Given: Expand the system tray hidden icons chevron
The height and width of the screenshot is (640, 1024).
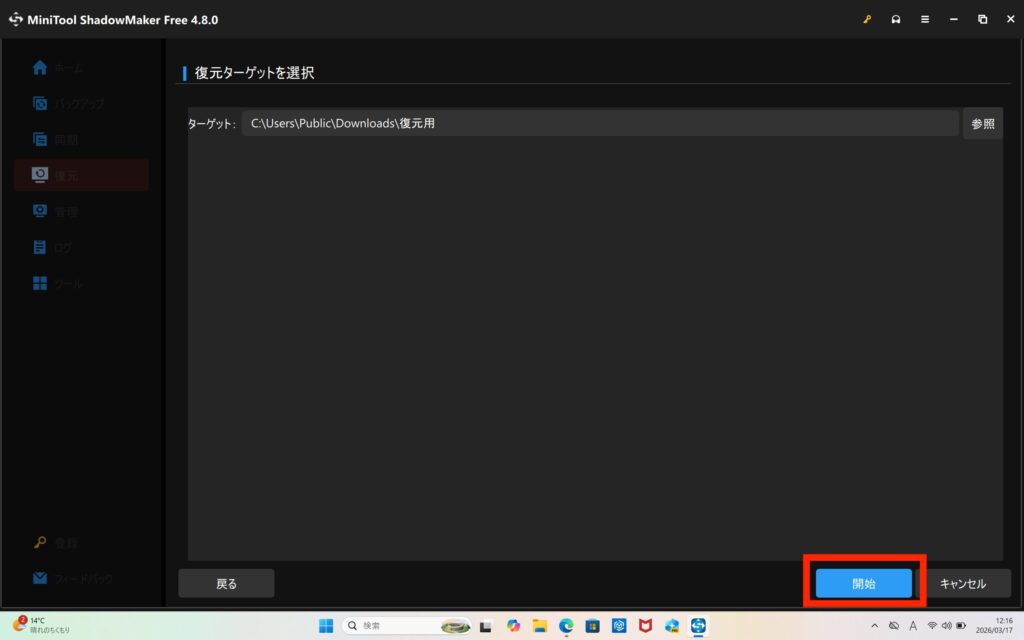Looking at the screenshot, I should coord(875,625).
